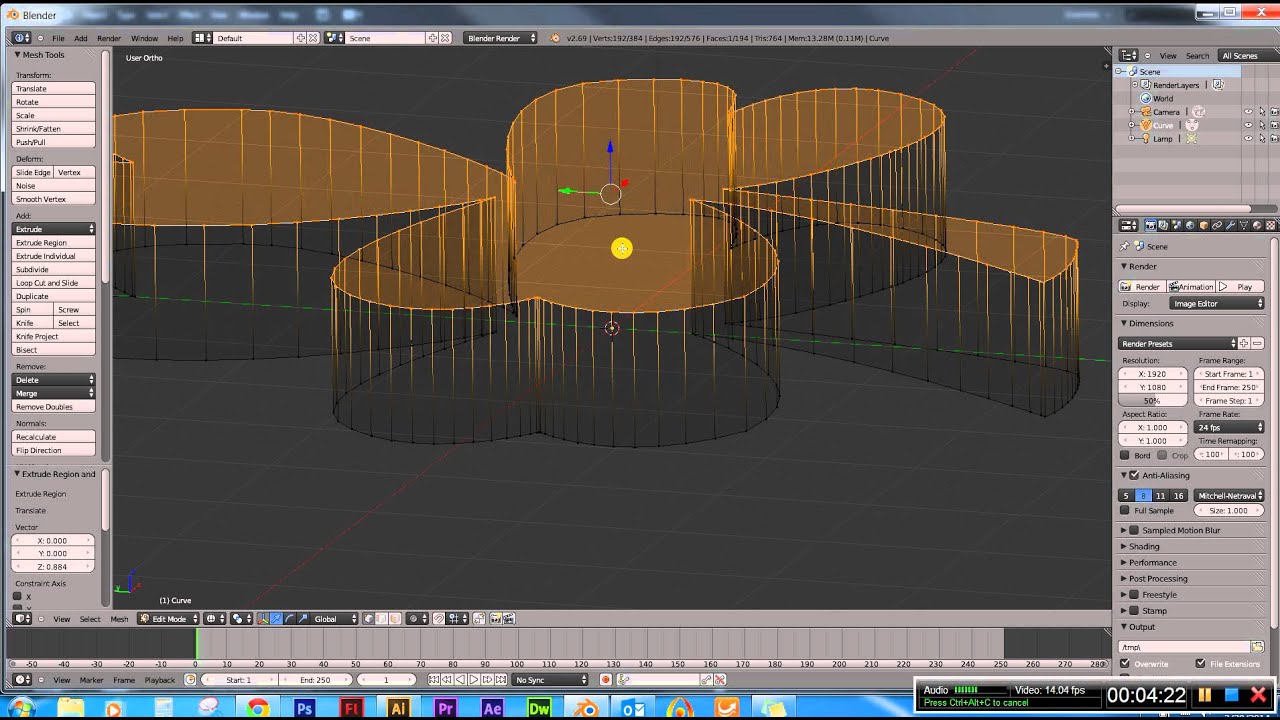Click the snap magnet icon
Image resolution: width=1280 pixels, height=720 pixels.
[x=439, y=619]
